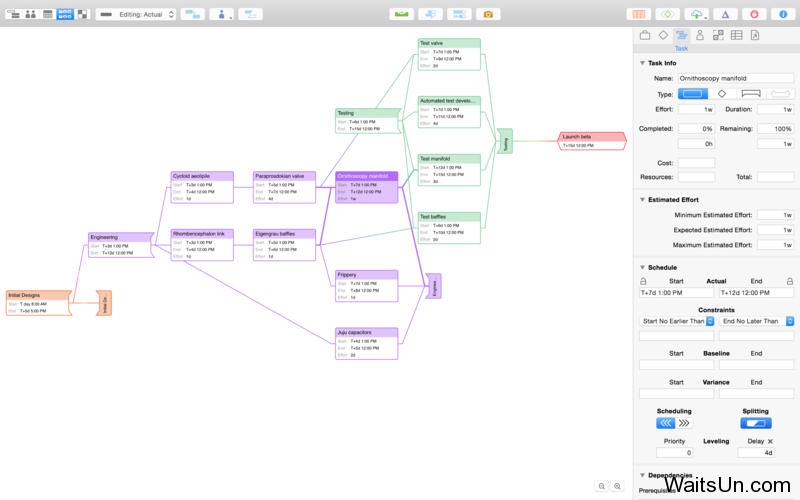Image resolution: width=800 pixels, height=500 pixels.
Task: Click the connect tasks toolbar button
Action: [x=193, y=14]
